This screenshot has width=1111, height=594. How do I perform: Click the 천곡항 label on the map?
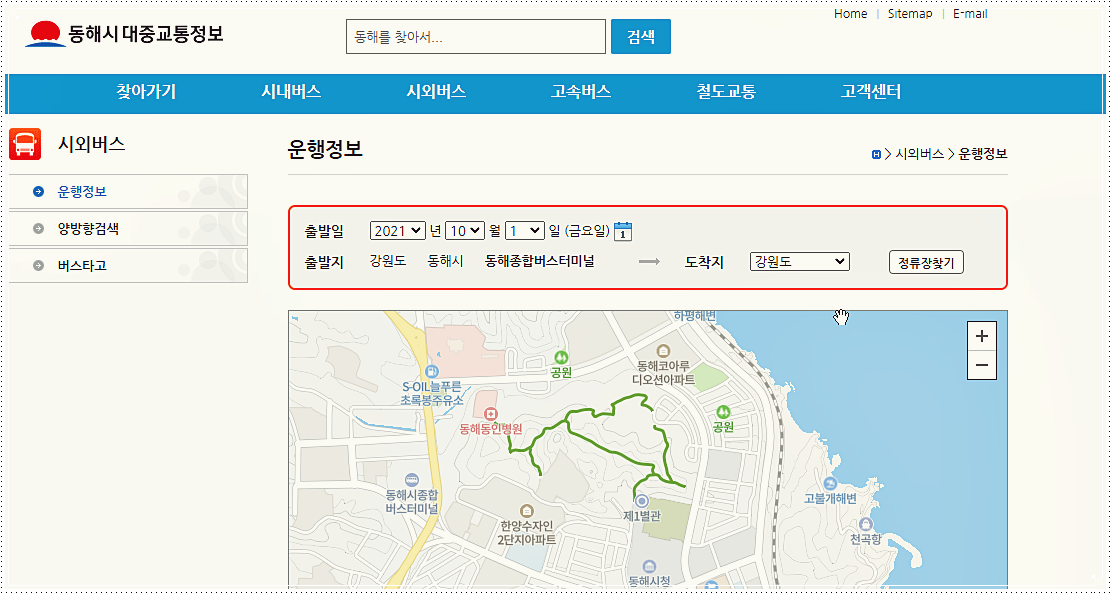[x=866, y=540]
